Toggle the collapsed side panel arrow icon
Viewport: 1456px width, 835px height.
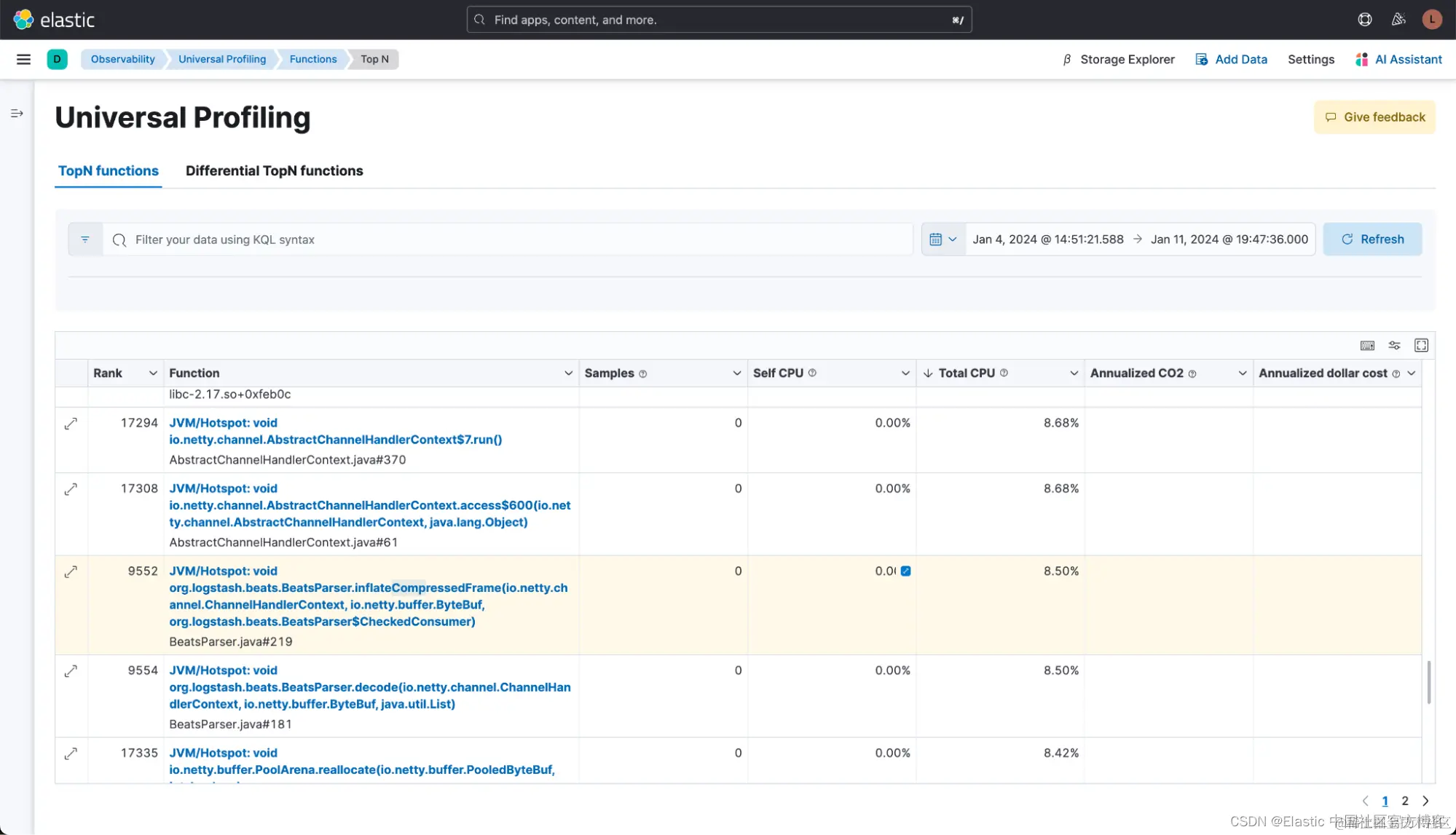coord(17,114)
